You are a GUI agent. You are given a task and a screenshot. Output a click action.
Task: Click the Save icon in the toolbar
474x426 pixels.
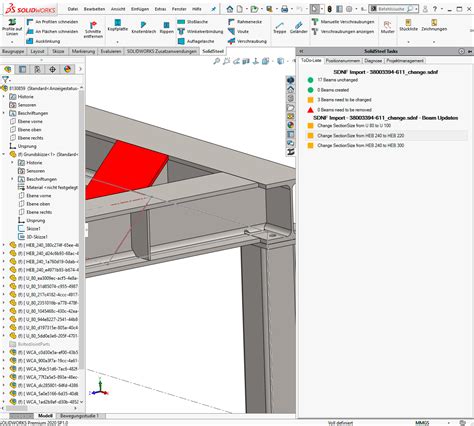point(269,9)
